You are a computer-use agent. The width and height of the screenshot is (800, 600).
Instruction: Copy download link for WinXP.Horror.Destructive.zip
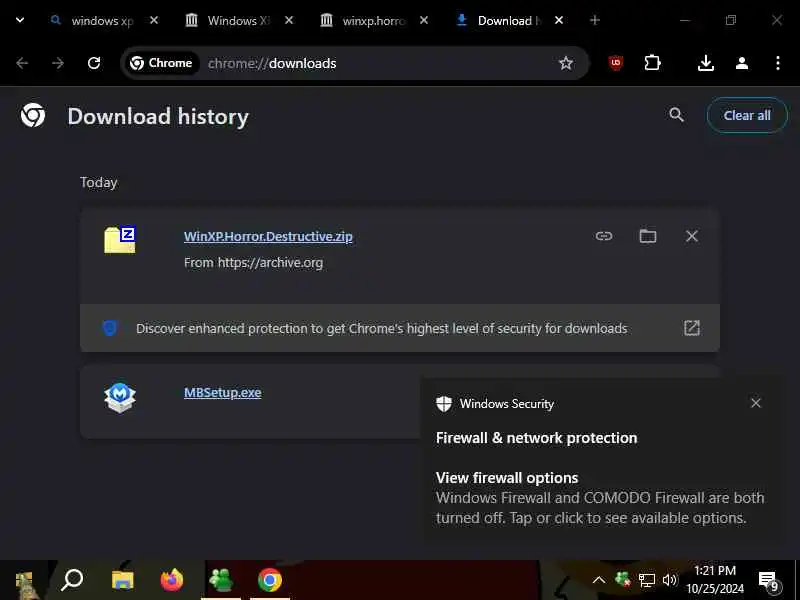coord(604,236)
